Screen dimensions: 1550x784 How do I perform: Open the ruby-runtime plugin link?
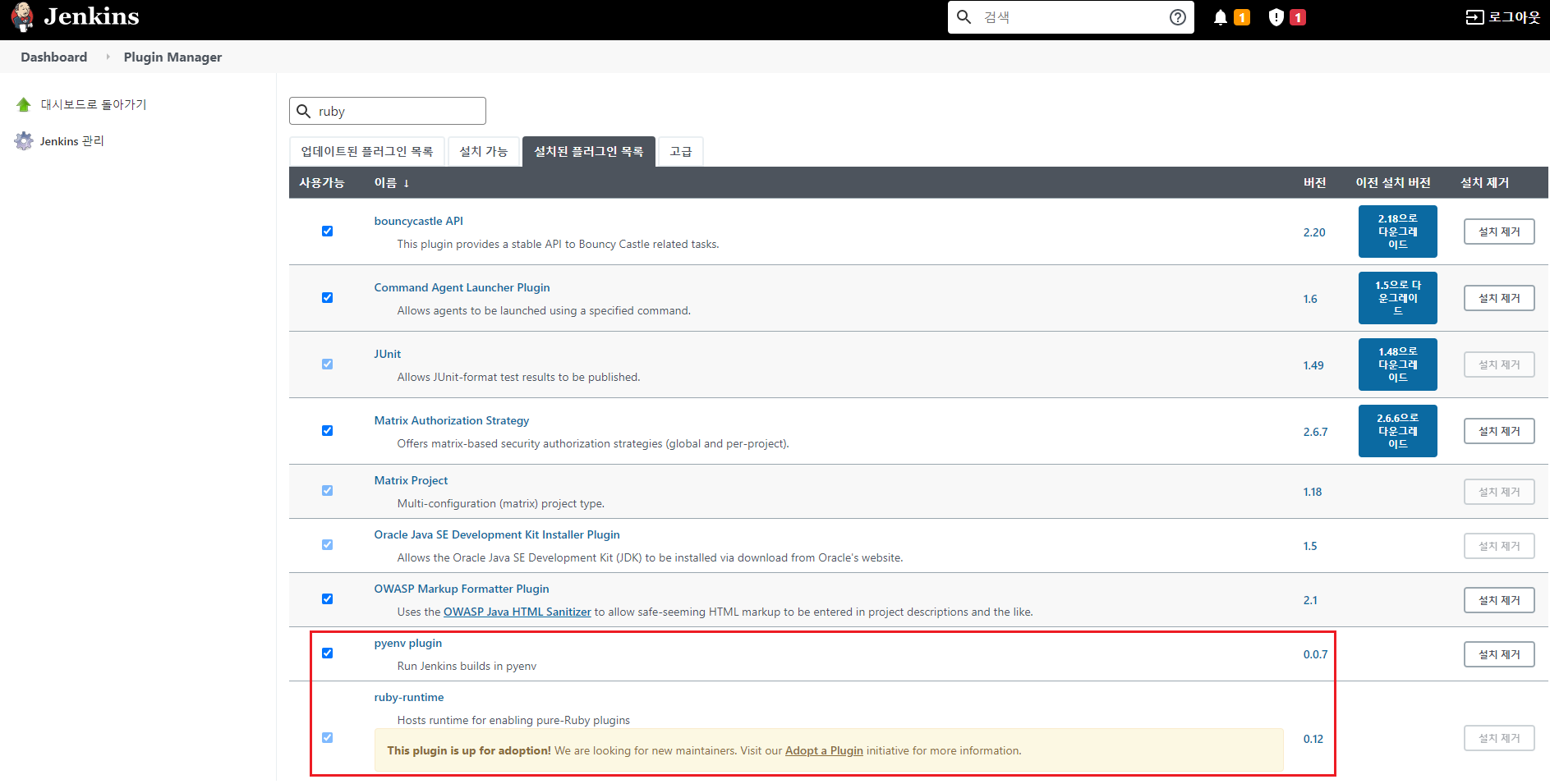pyautogui.click(x=408, y=697)
